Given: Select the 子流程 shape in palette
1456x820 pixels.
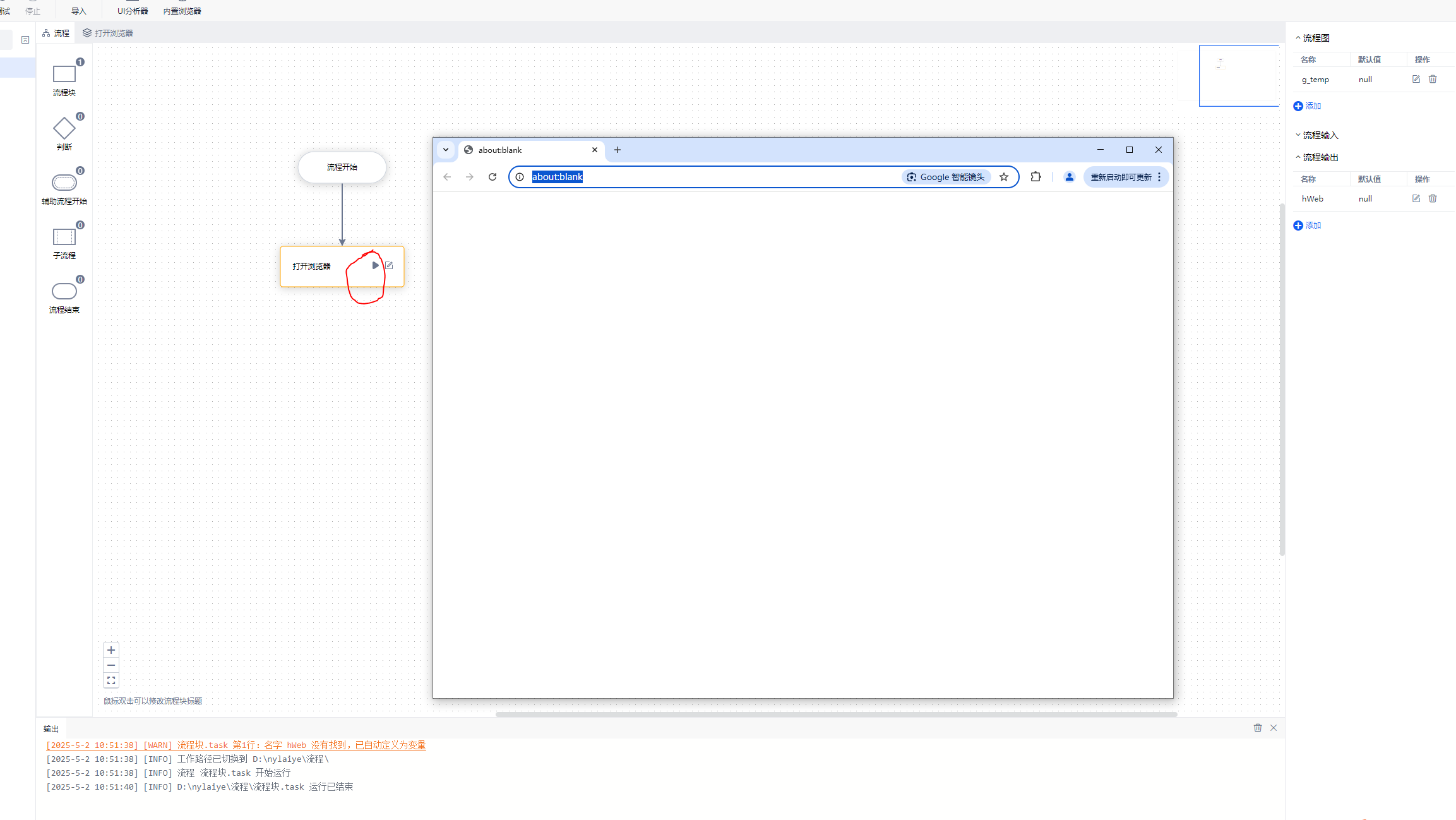Looking at the screenshot, I should [64, 238].
